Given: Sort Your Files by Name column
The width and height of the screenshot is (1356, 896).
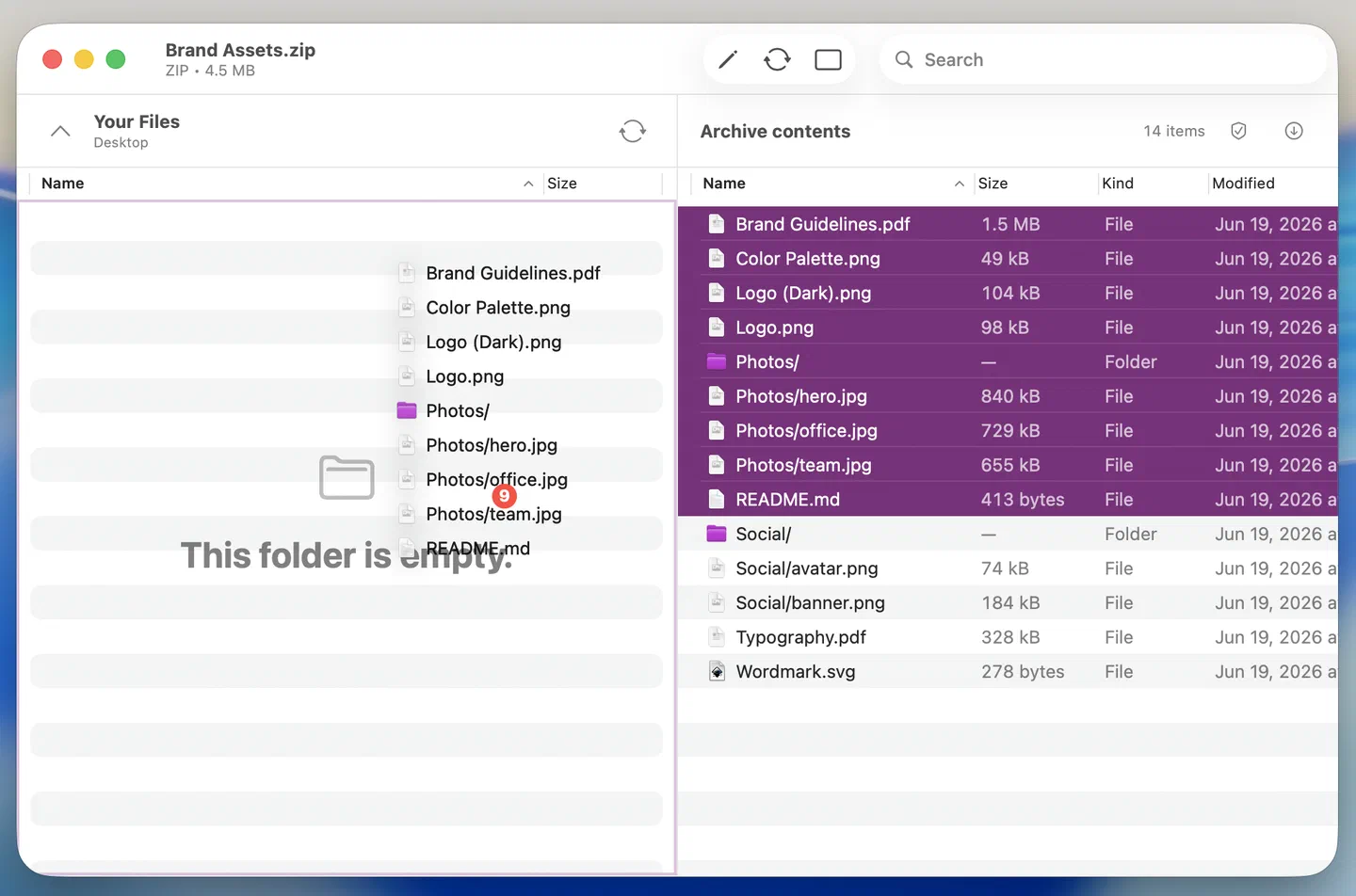Looking at the screenshot, I should tap(63, 184).
